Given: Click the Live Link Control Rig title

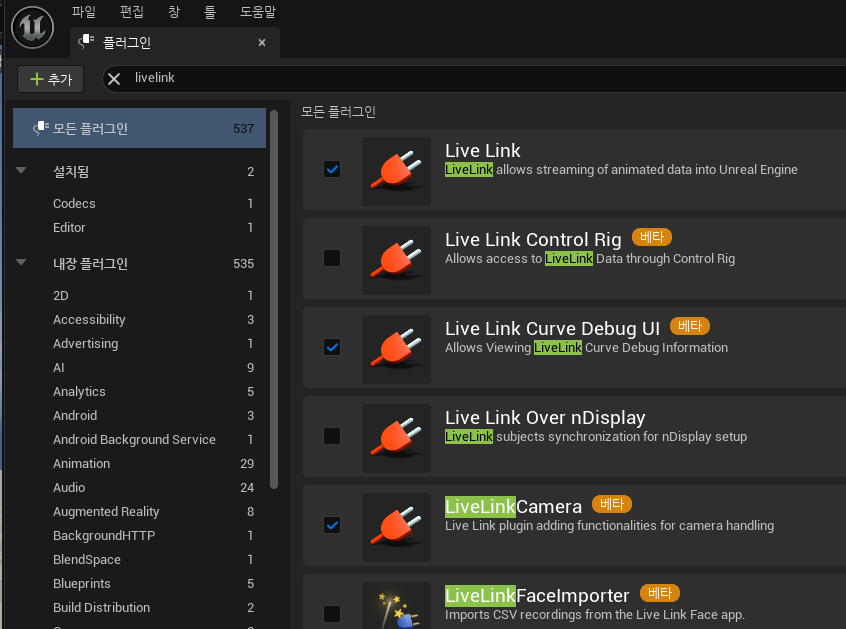Looking at the screenshot, I should click(x=533, y=240).
